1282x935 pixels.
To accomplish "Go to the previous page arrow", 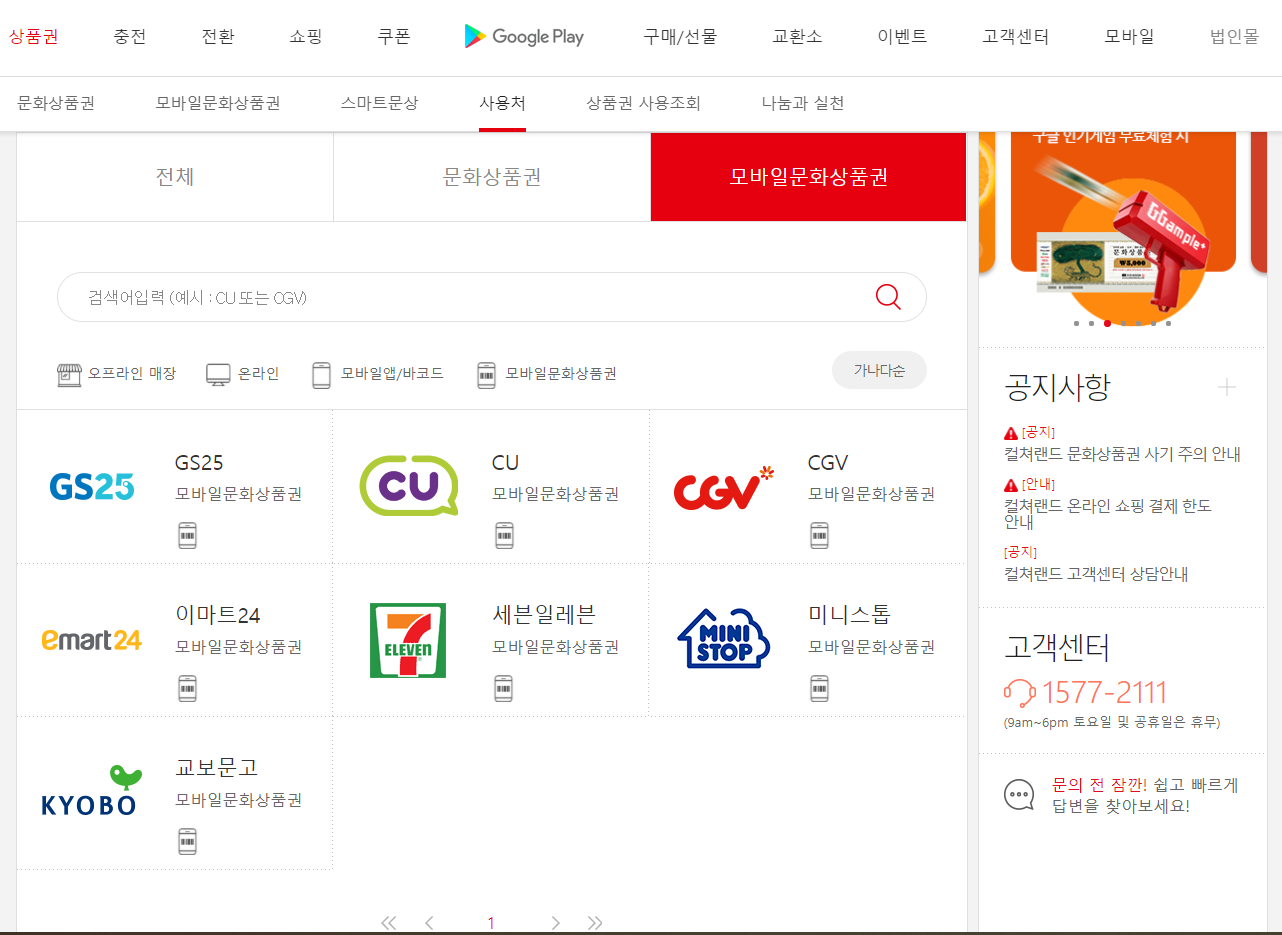I will [430, 923].
